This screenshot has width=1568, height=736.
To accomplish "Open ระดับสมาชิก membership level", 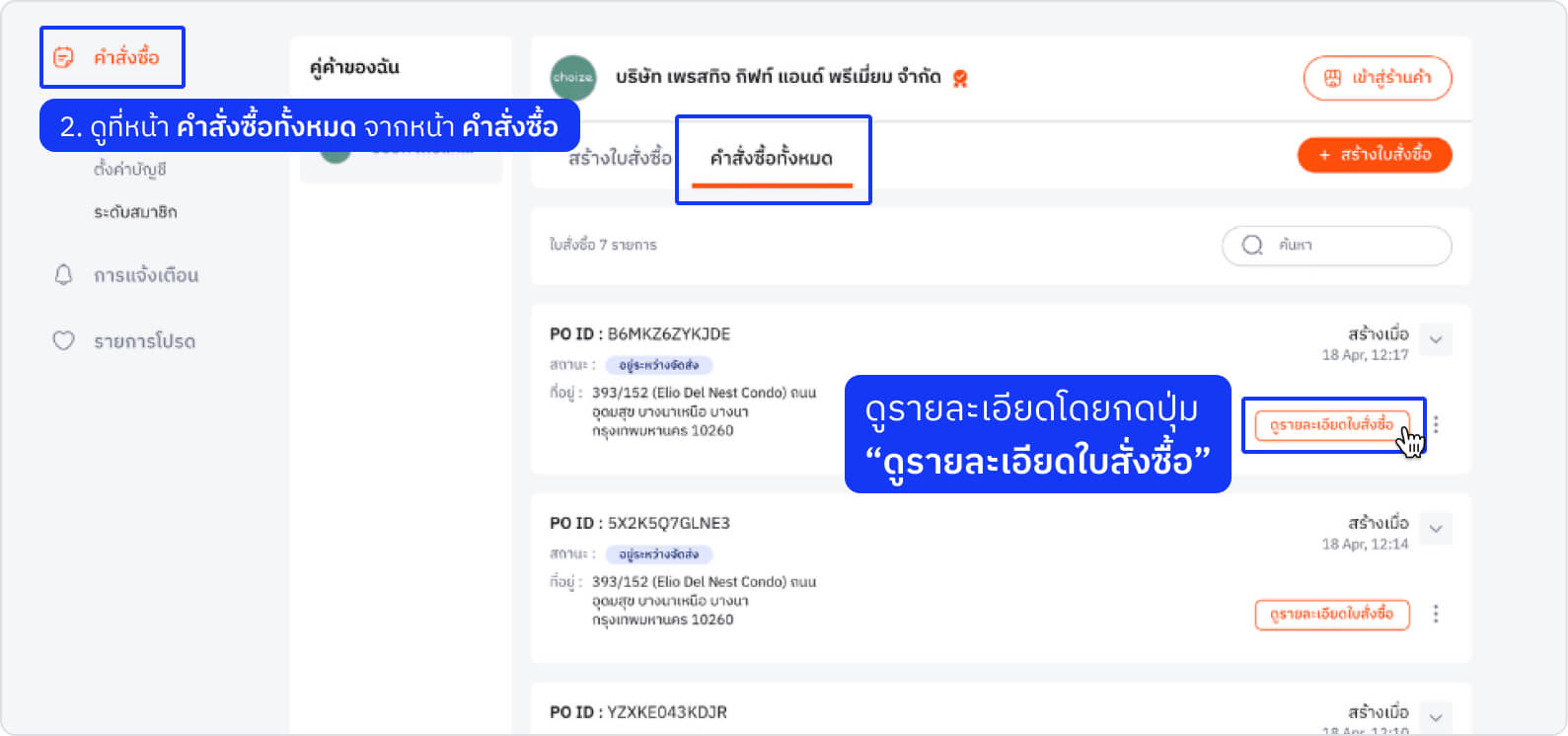I will (135, 212).
